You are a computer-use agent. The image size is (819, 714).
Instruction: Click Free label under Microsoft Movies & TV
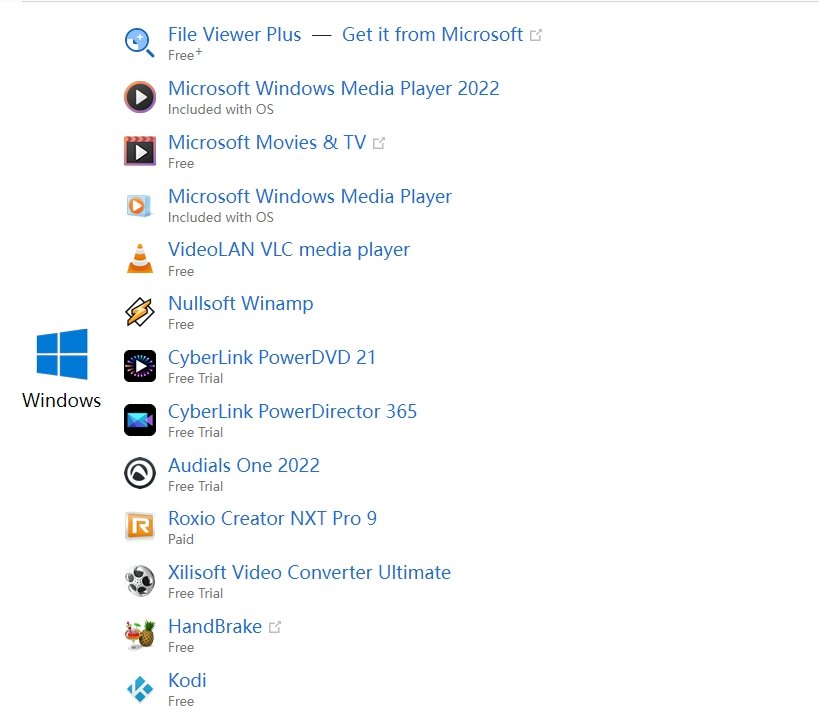[x=181, y=163]
